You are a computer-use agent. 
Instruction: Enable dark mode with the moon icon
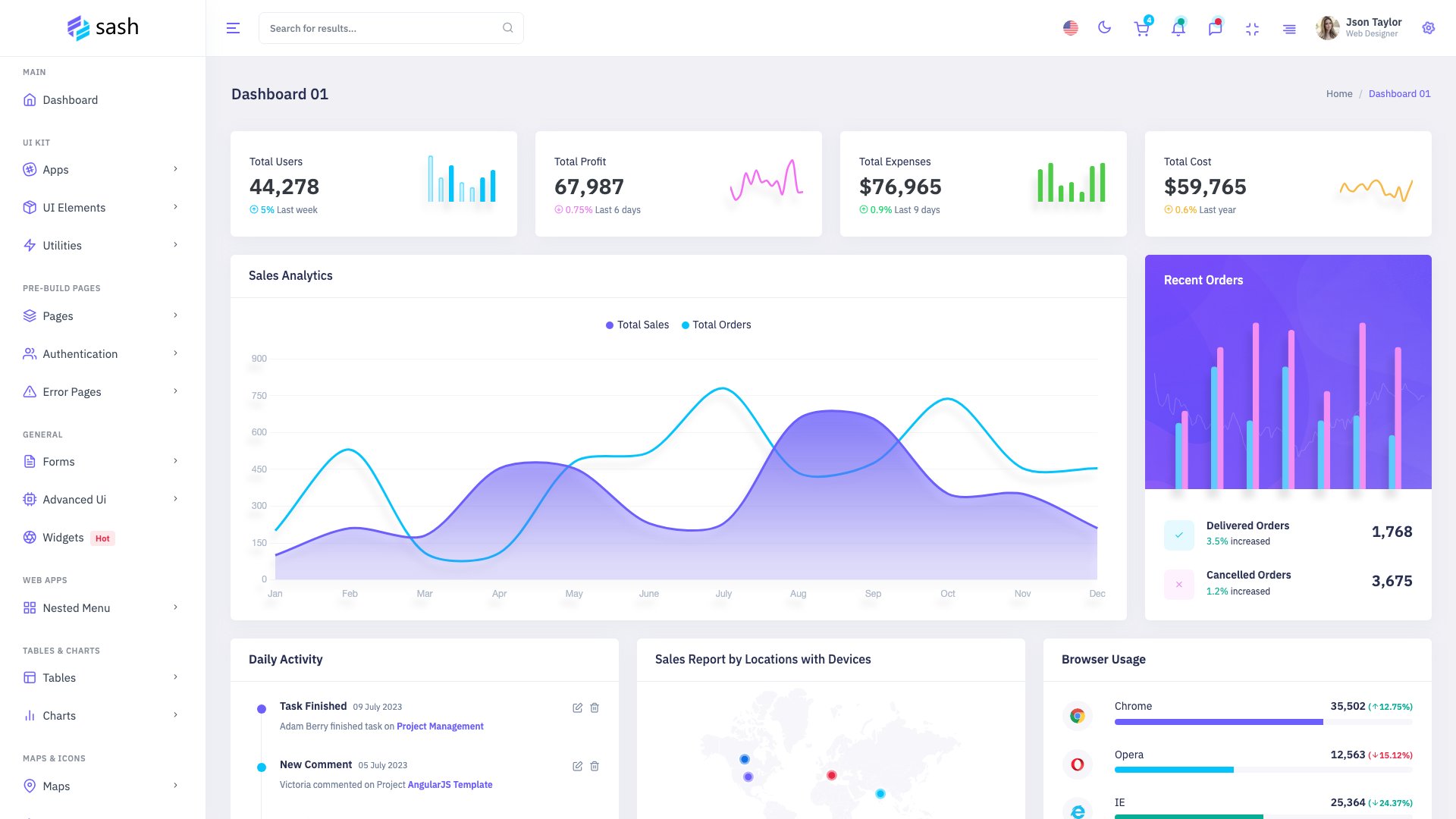[1104, 27]
